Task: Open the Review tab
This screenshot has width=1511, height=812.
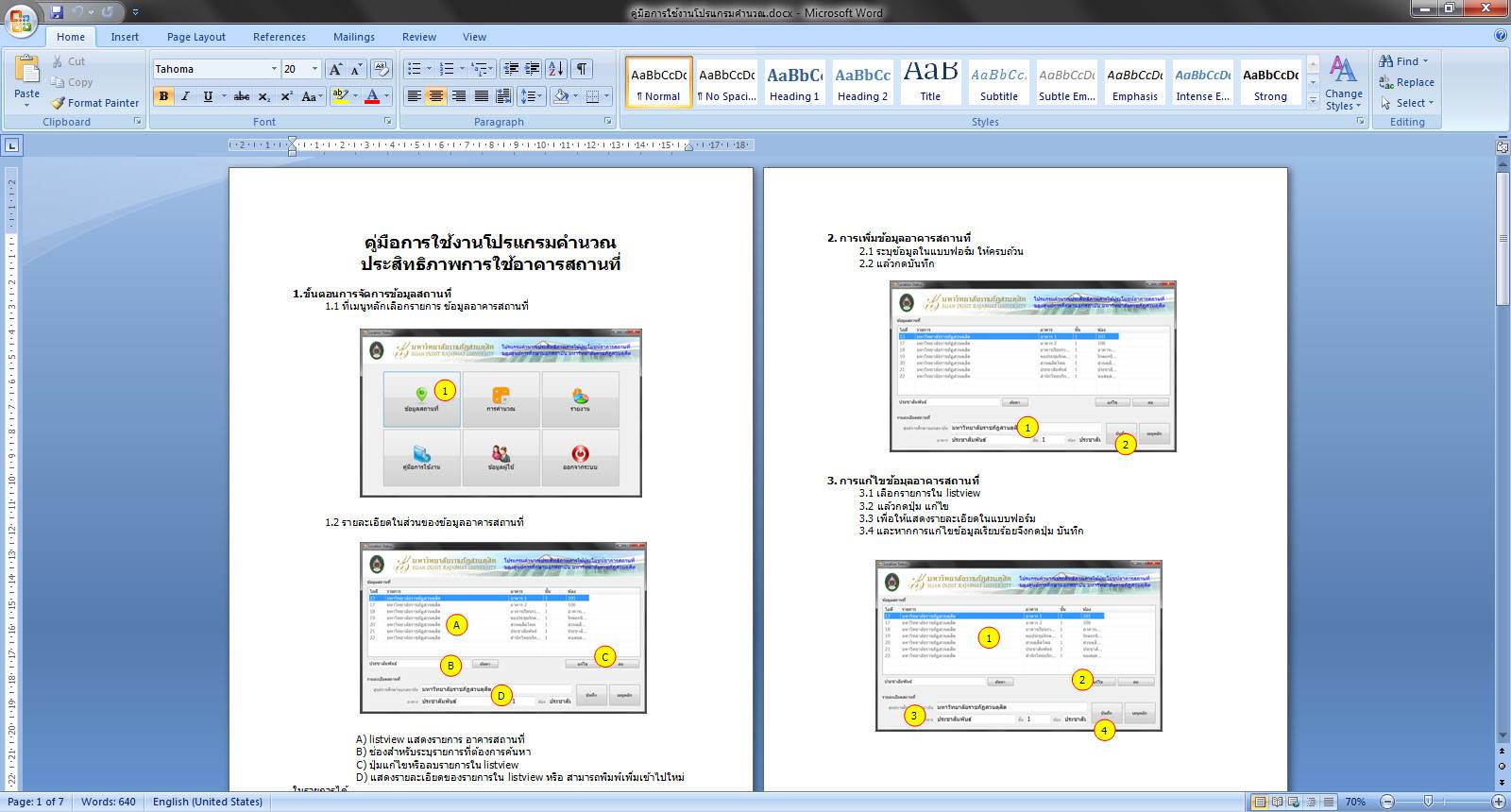Action: [419, 37]
